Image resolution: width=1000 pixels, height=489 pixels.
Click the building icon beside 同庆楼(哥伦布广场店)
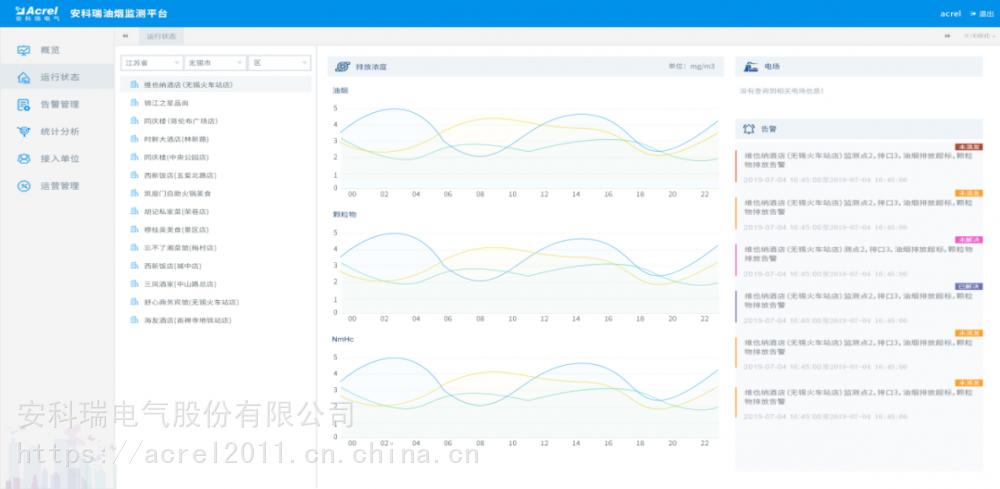click(134, 120)
